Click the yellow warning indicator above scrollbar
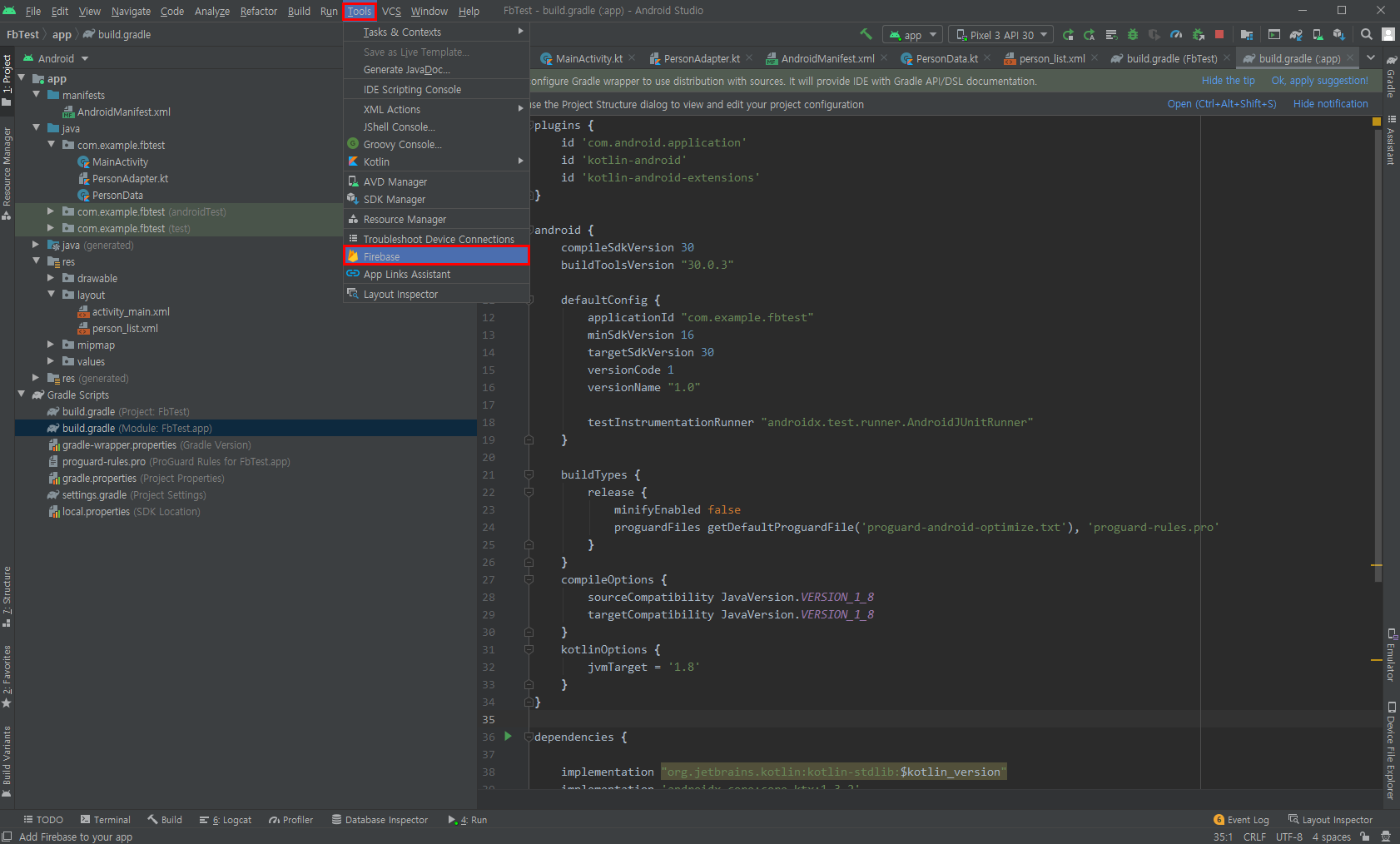Image resolution: width=1400 pixels, height=844 pixels. [1377, 122]
